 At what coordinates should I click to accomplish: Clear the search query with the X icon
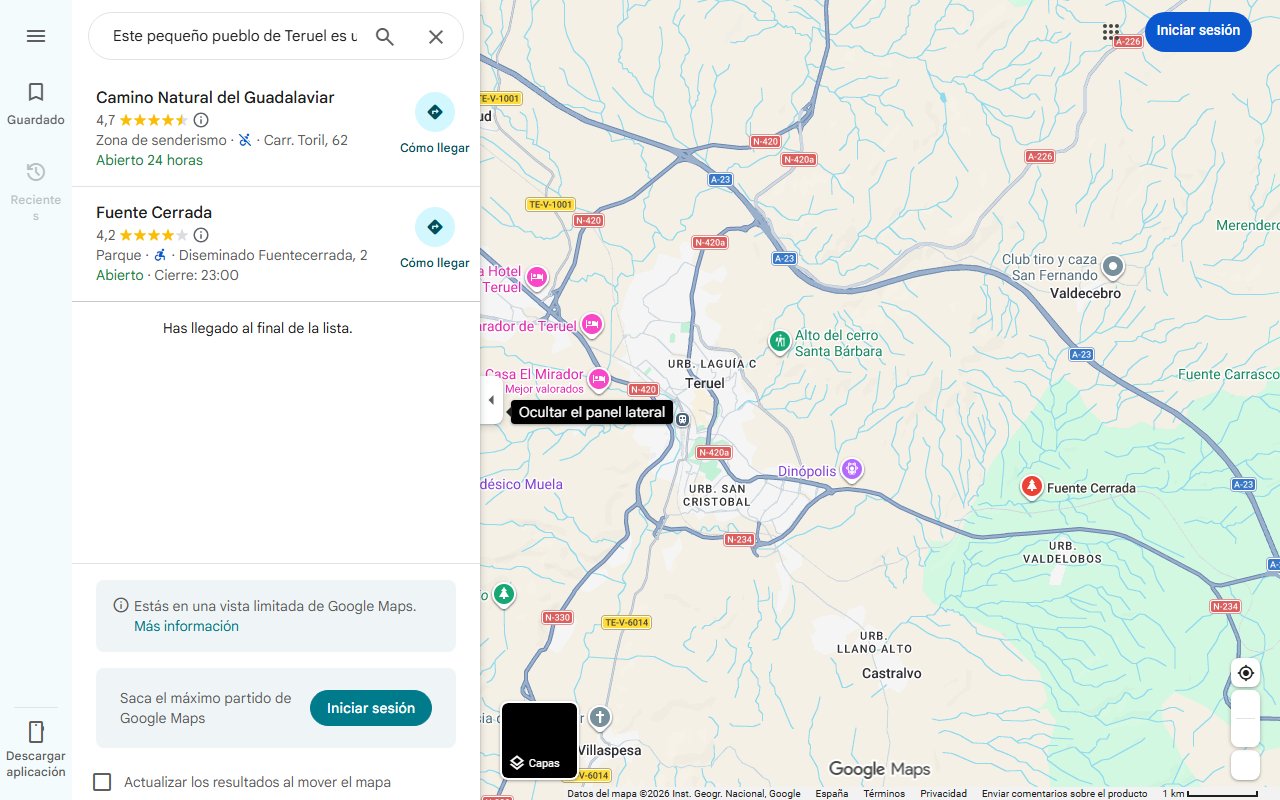click(436, 36)
